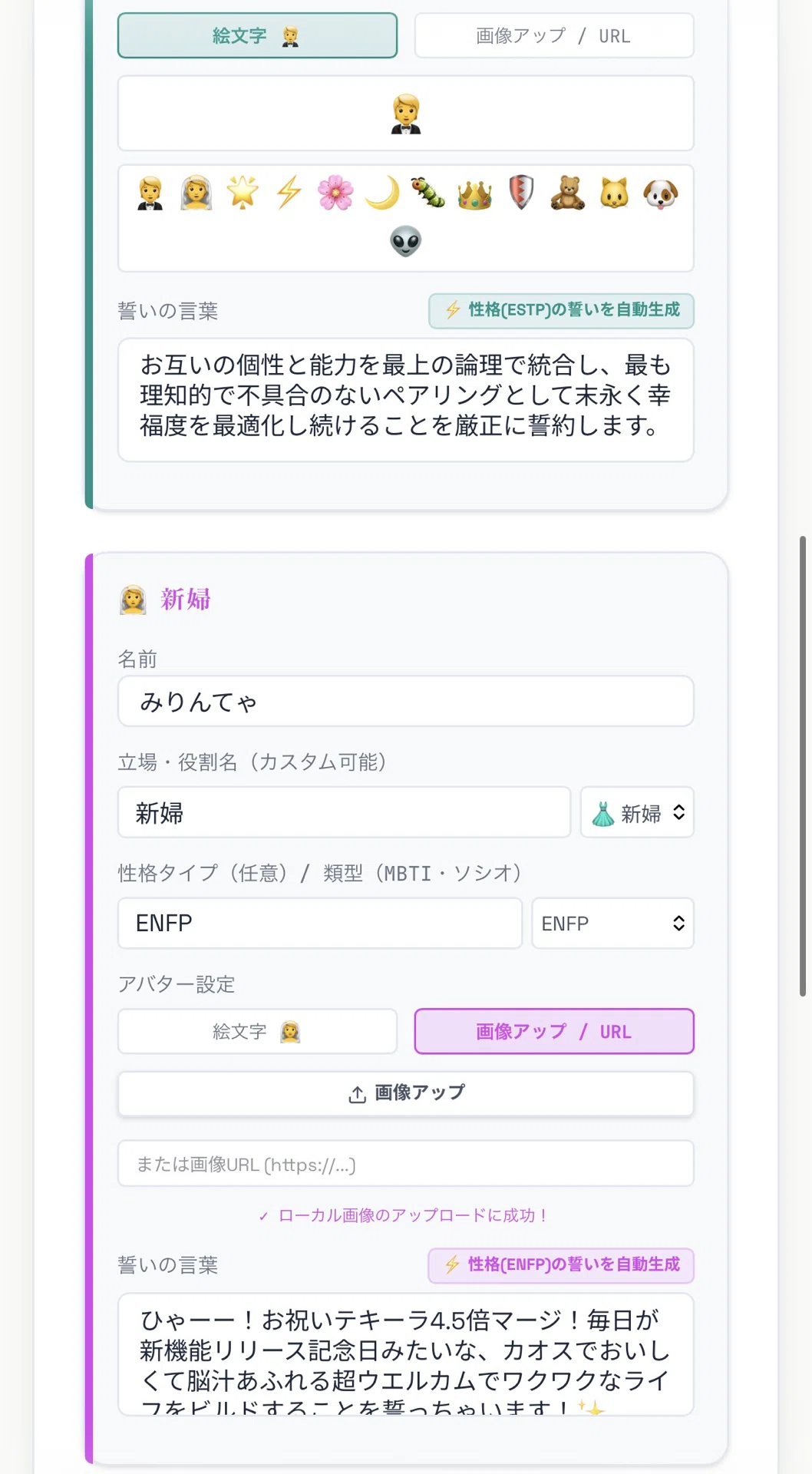The height and width of the screenshot is (1474, 812).
Task: Click the image URL input field
Action: [x=406, y=1164]
